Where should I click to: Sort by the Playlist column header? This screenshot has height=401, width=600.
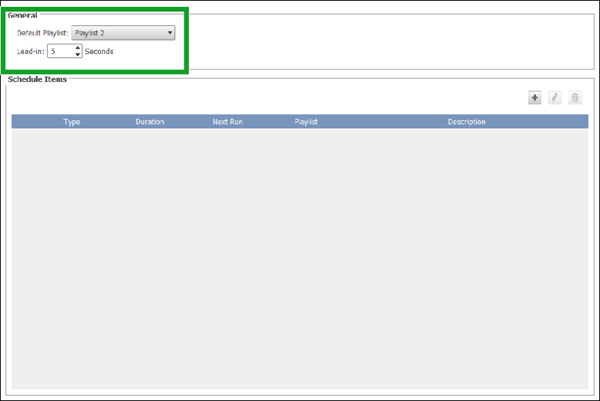tap(306, 122)
